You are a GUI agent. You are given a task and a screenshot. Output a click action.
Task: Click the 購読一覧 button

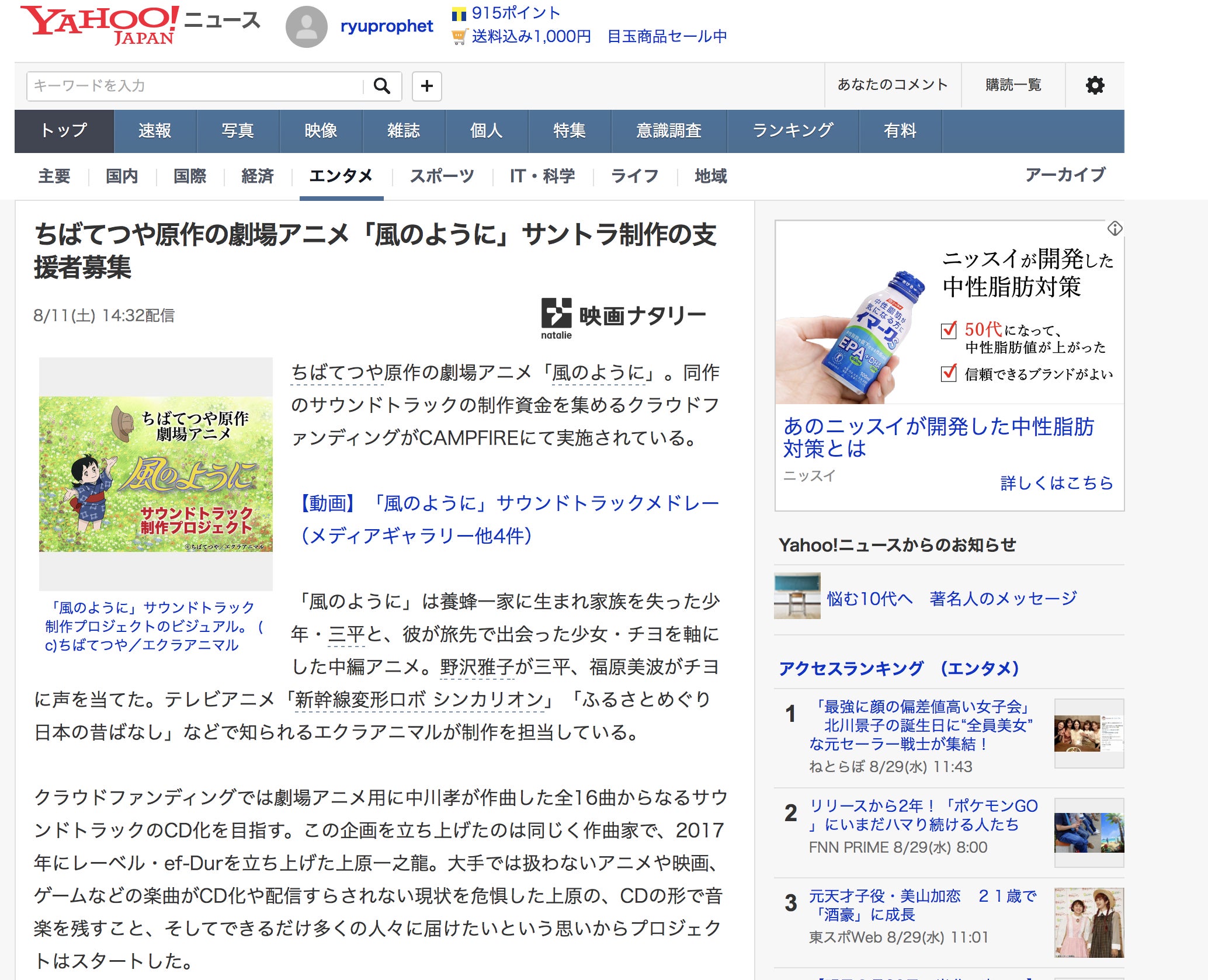point(1013,85)
